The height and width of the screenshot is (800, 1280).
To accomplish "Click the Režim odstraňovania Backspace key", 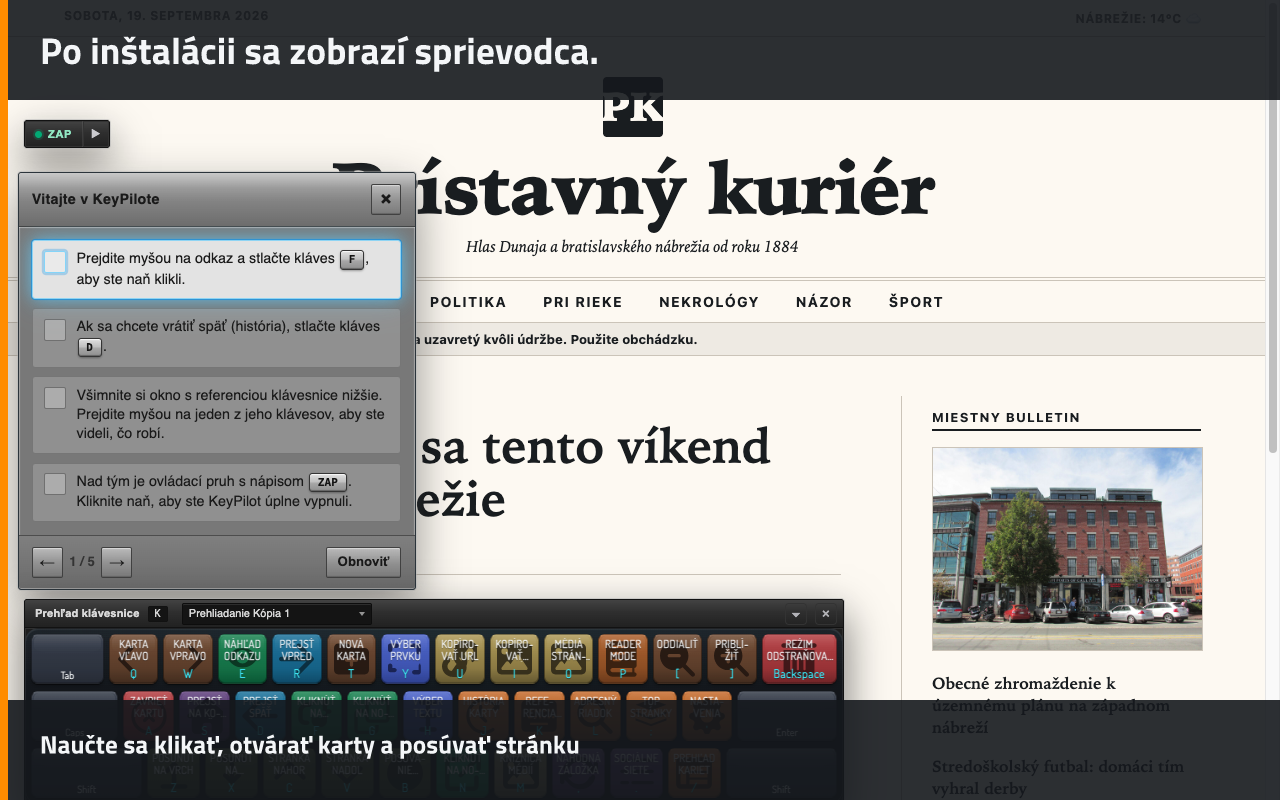I will 799,658.
